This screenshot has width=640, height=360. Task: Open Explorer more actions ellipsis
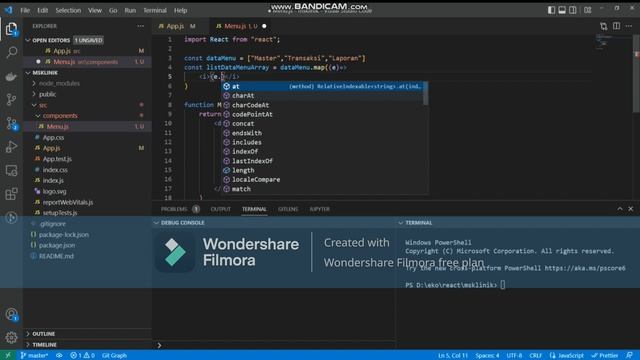pos(141,26)
